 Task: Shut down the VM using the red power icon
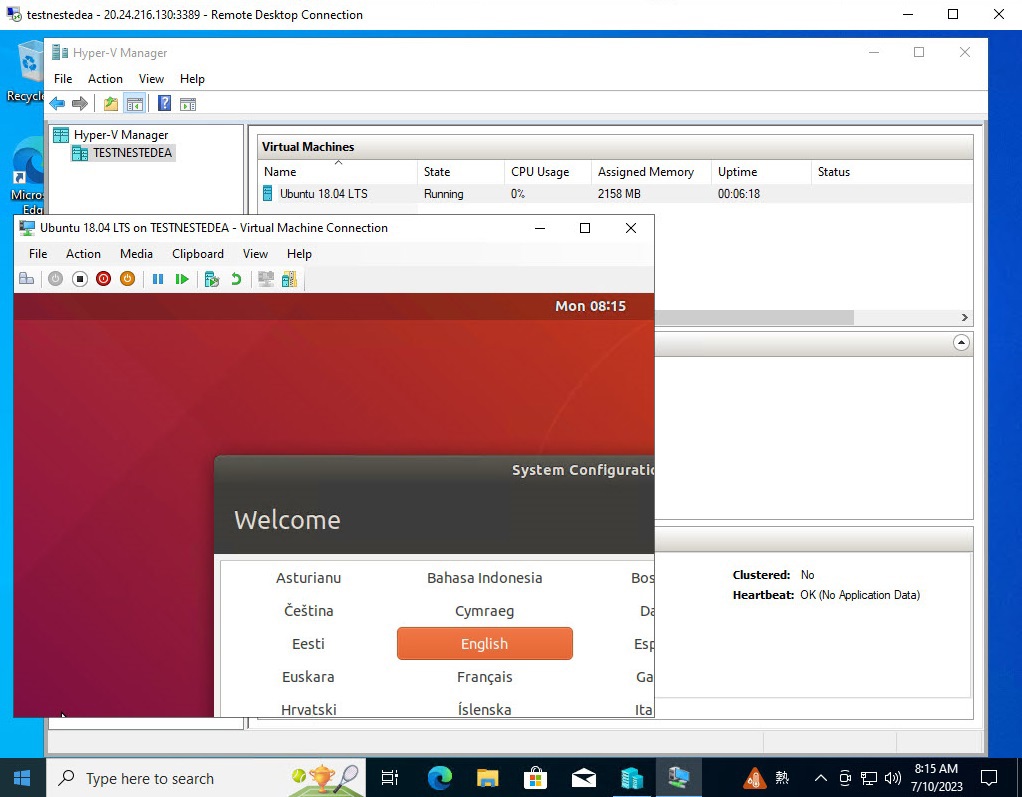(x=103, y=279)
